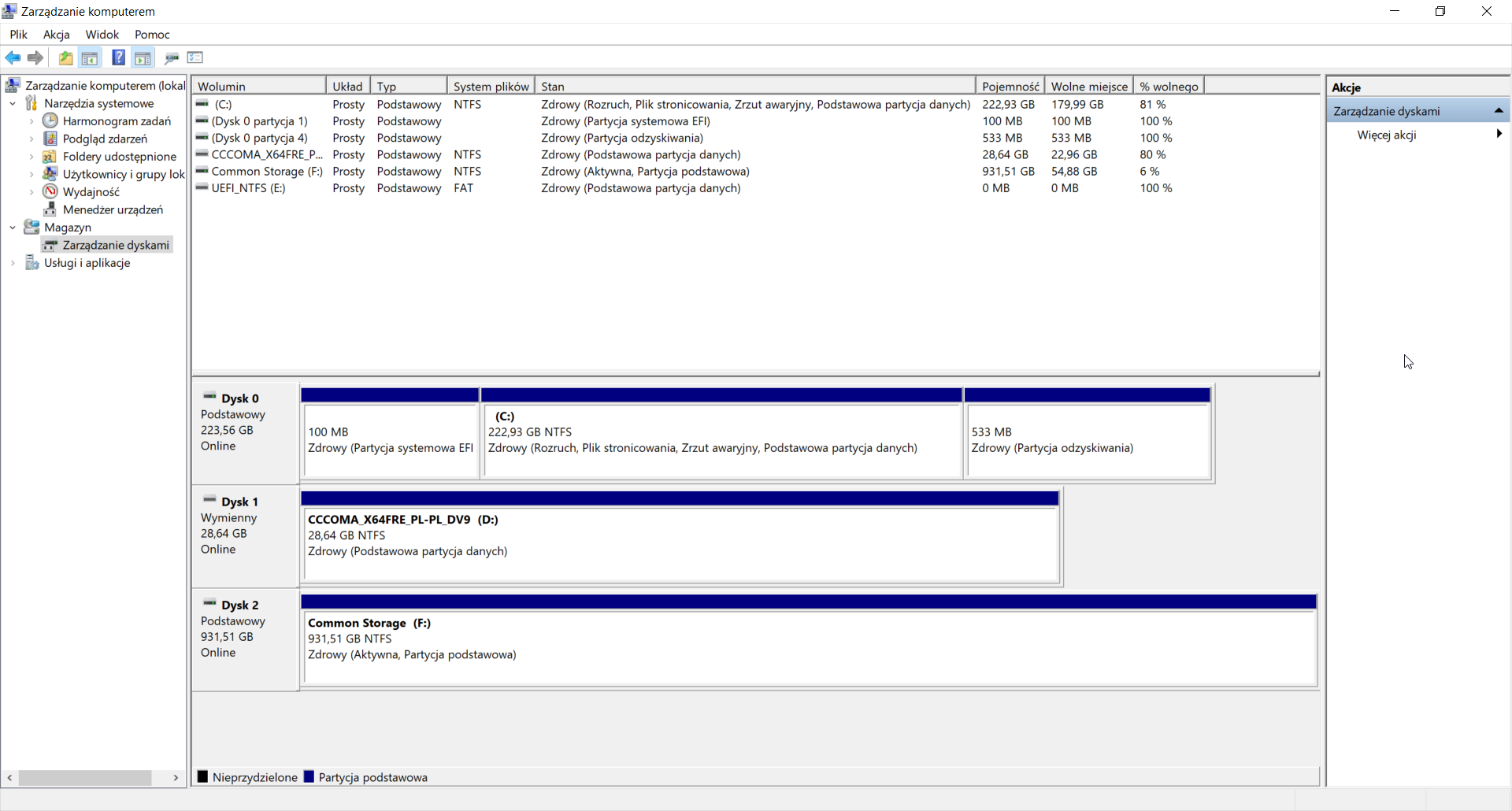
Task: Click the Dysk 2 disk icon
Action: pos(209,602)
